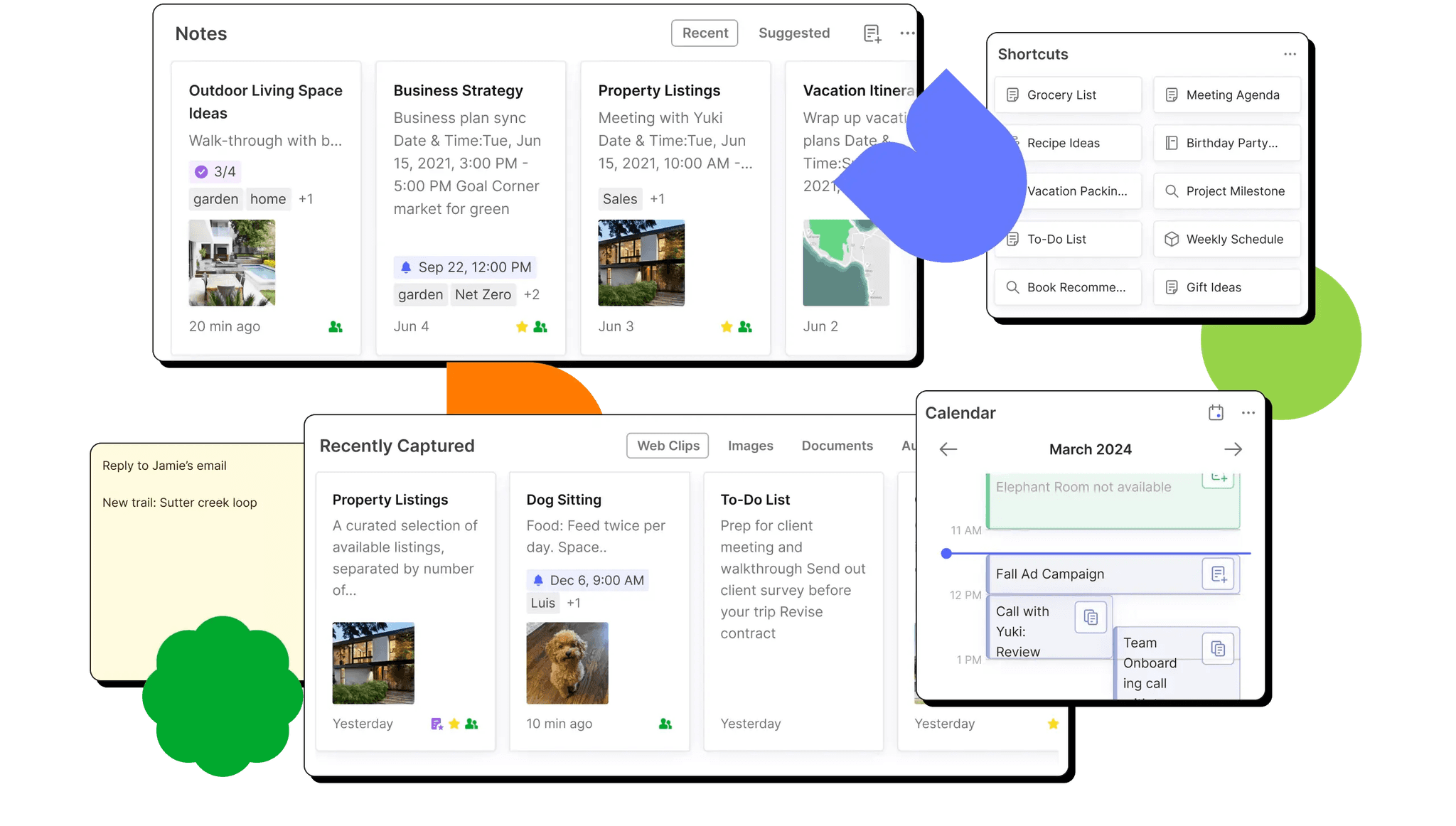Expand the +2 tags on Business Strategy note
Image resolution: width=1456 pixels, height=826 pixels.
pos(532,294)
